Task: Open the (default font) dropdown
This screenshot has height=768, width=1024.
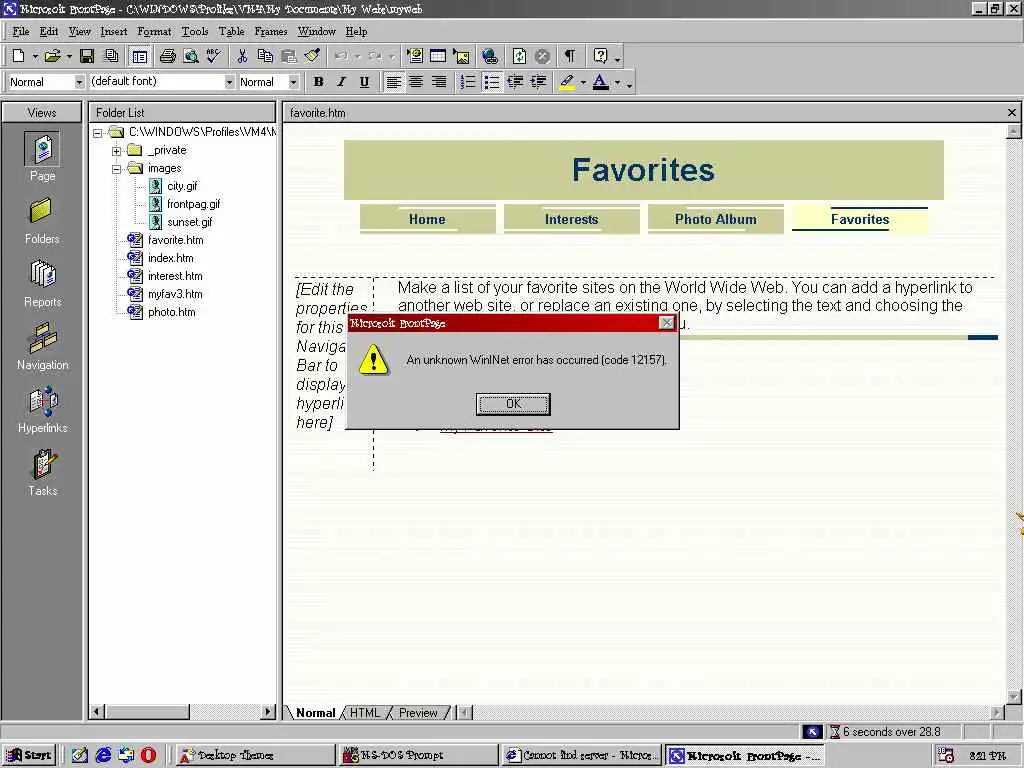Action: point(229,82)
